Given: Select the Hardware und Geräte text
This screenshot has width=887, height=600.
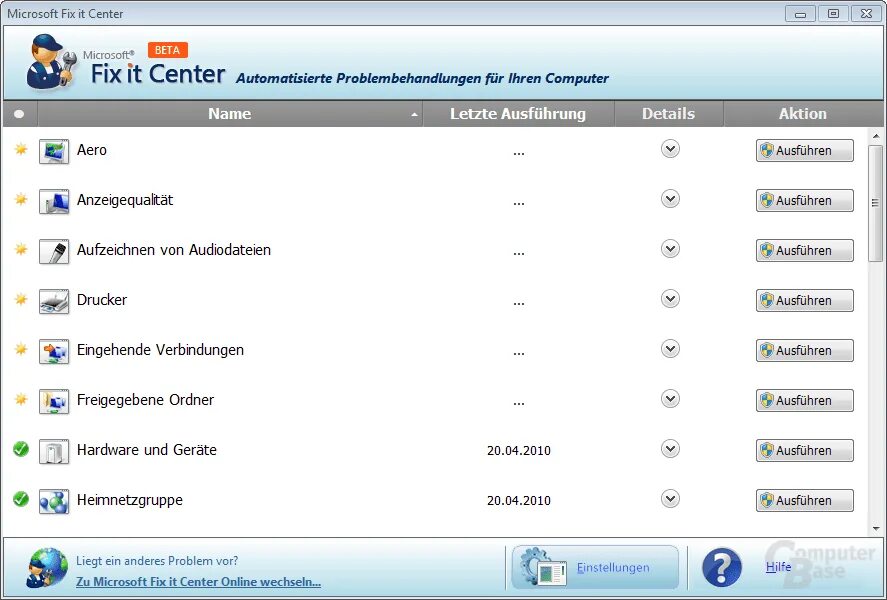Looking at the screenshot, I should 147,450.
